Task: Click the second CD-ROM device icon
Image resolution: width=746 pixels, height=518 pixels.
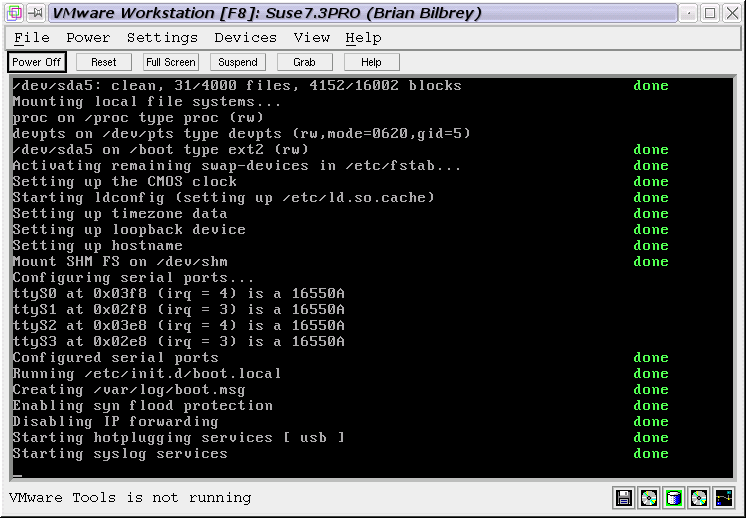Action: click(x=699, y=498)
